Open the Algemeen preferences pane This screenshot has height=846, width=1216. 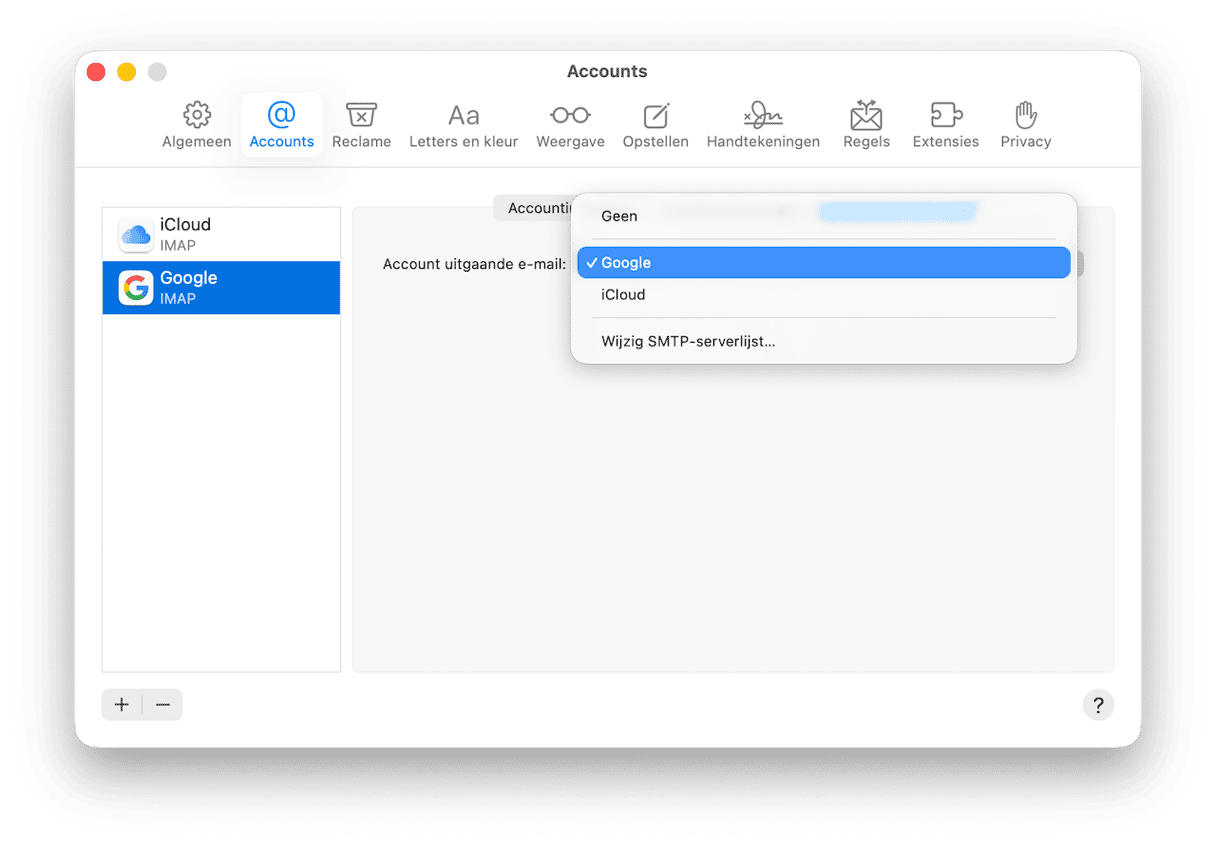[x=196, y=123]
